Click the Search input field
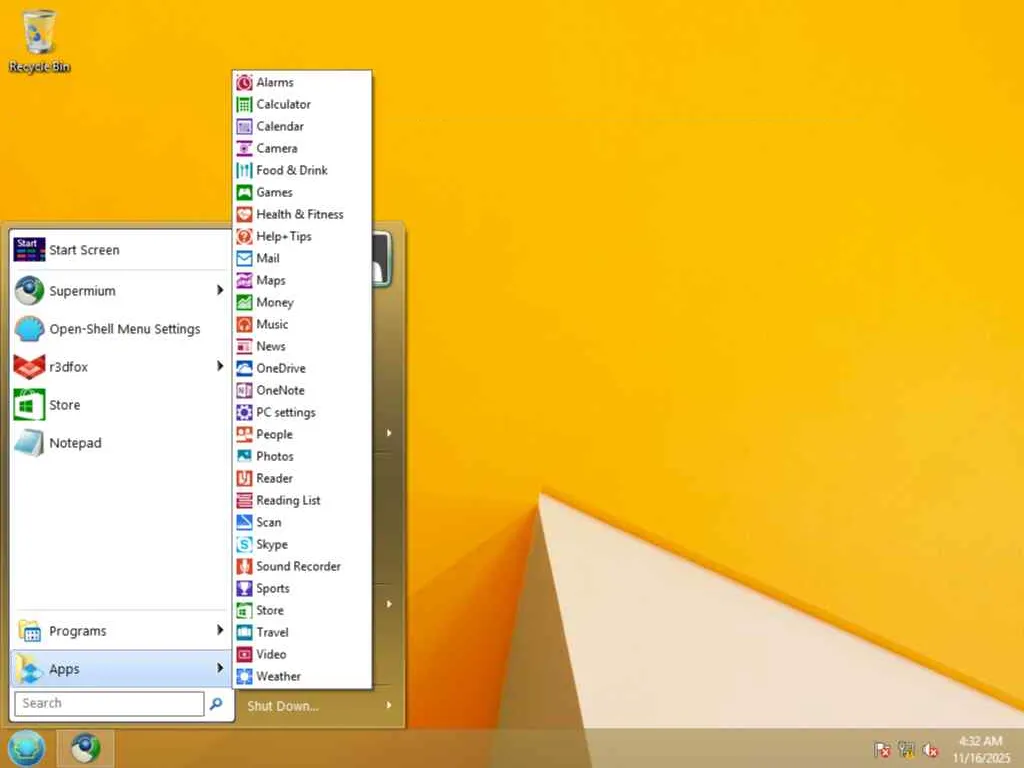 tap(109, 703)
